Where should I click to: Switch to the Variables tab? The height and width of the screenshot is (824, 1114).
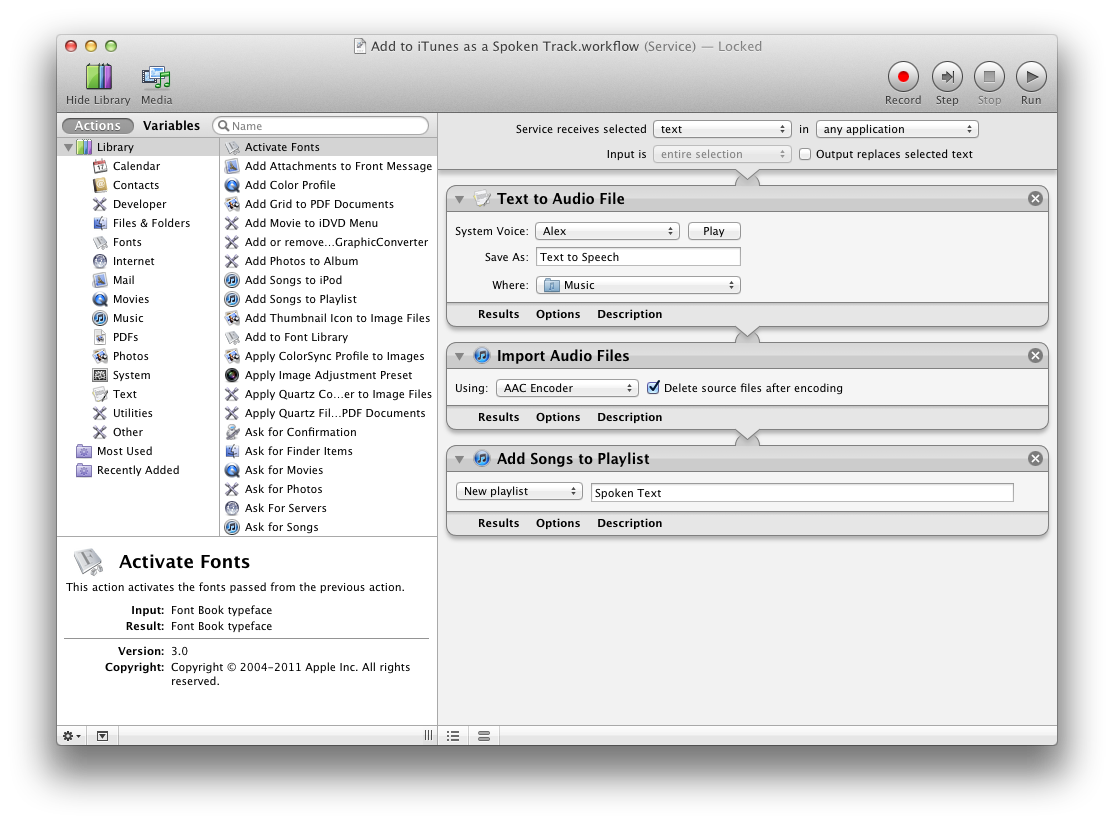(x=171, y=126)
